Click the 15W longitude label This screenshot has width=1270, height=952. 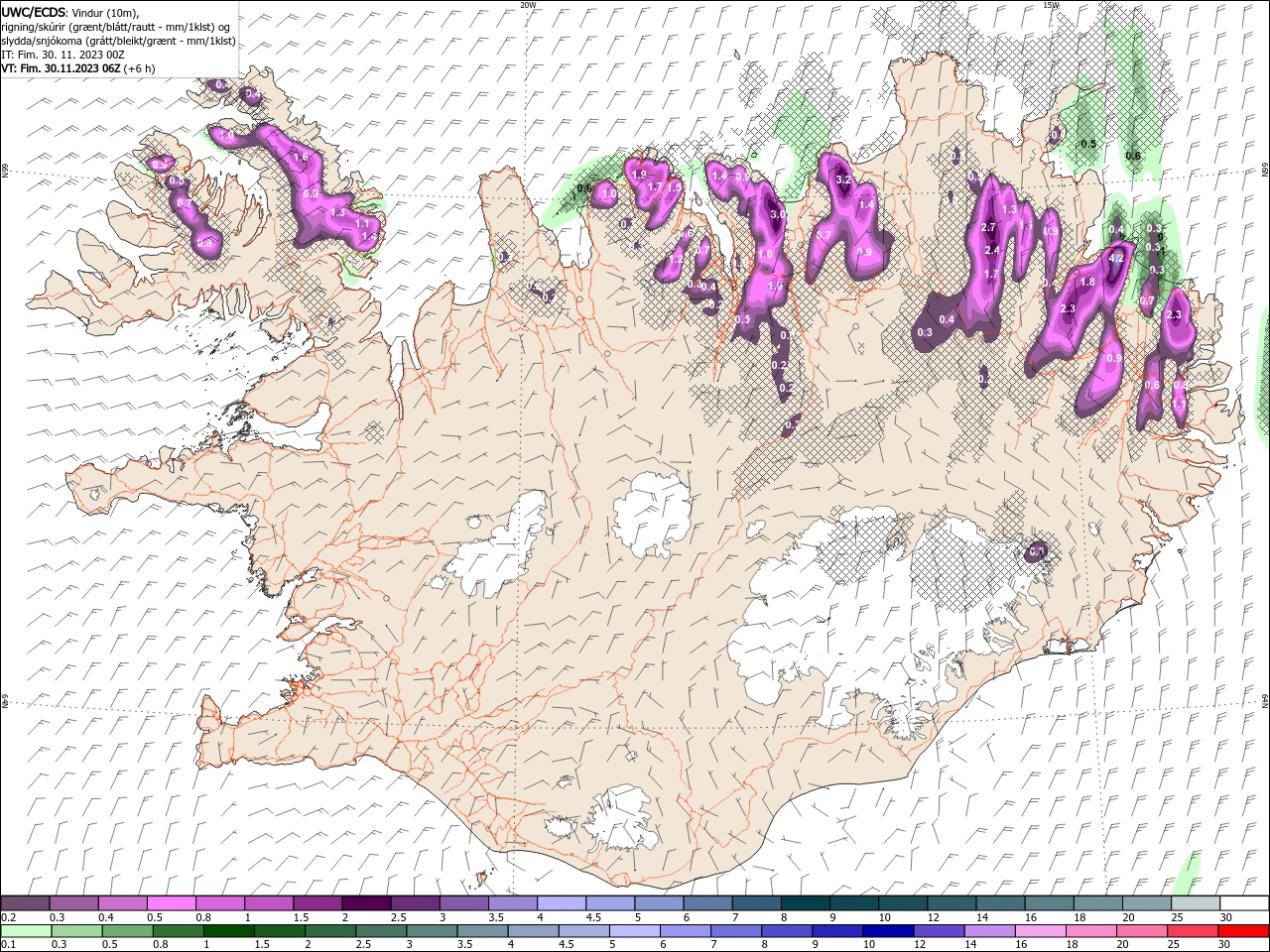point(1051,4)
